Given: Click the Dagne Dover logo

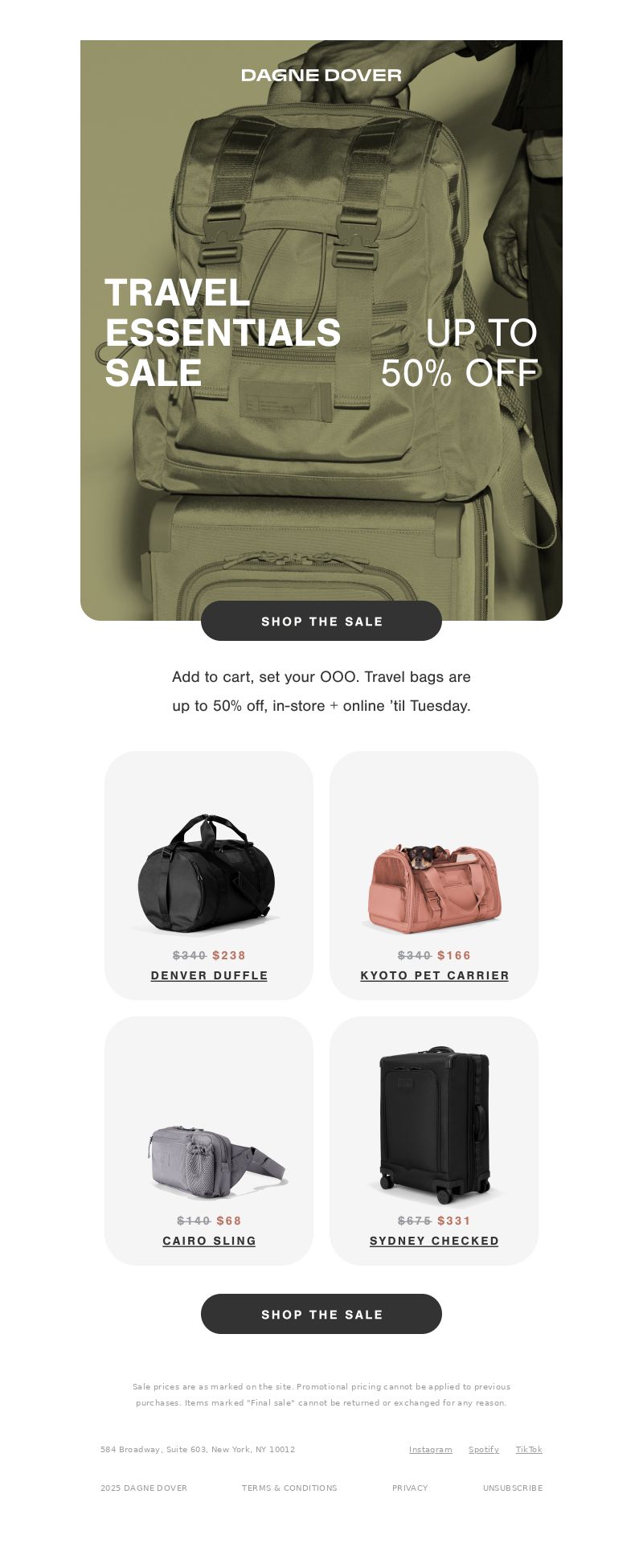Looking at the screenshot, I should click(321, 75).
